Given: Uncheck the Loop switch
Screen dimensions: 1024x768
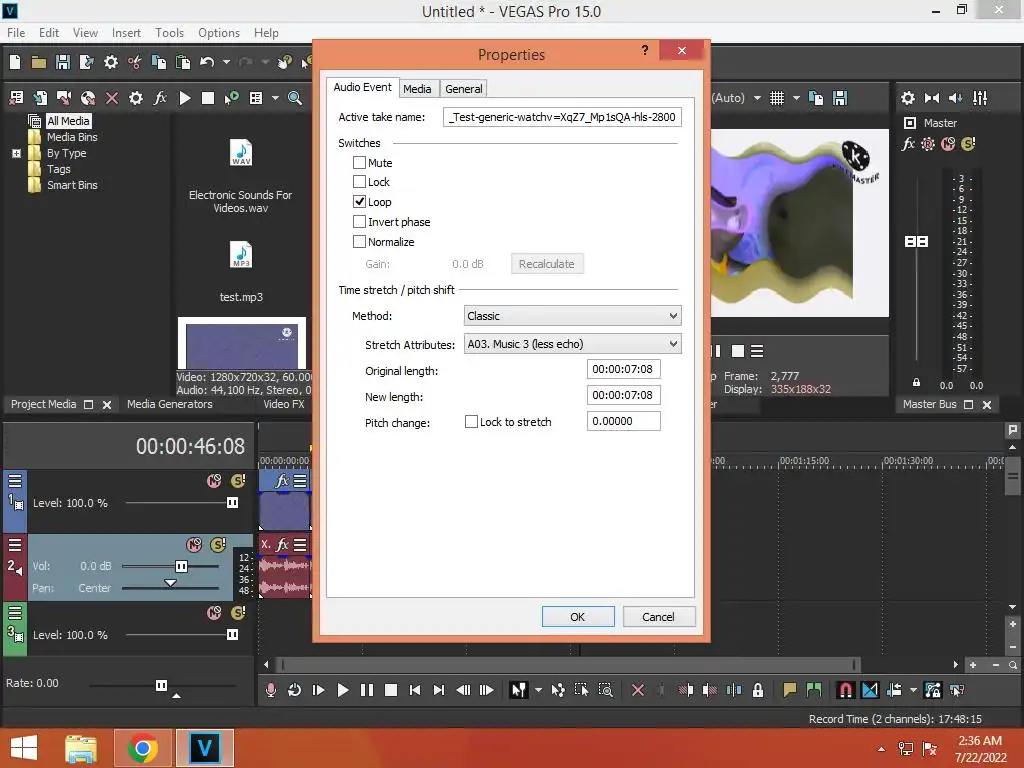Looking at the screenshot, I should point(359,202).
